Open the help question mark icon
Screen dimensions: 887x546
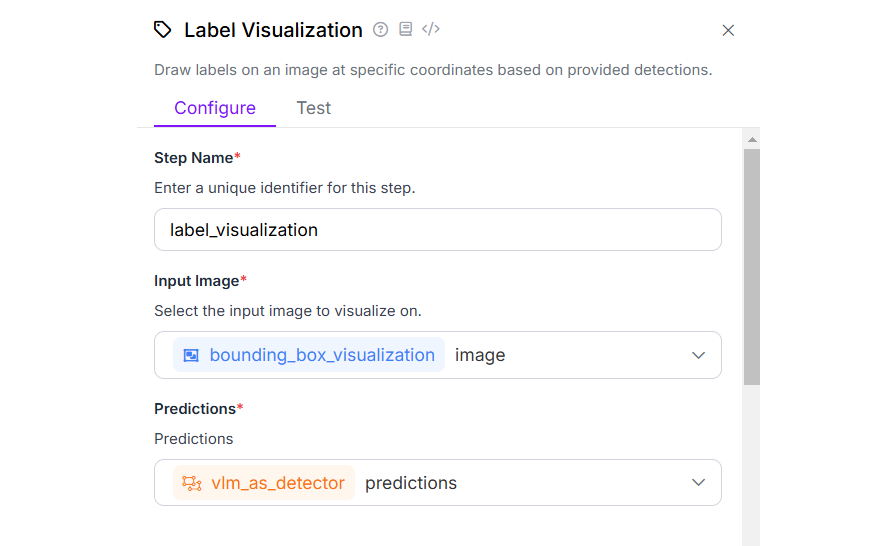click(x=381, y=30)
